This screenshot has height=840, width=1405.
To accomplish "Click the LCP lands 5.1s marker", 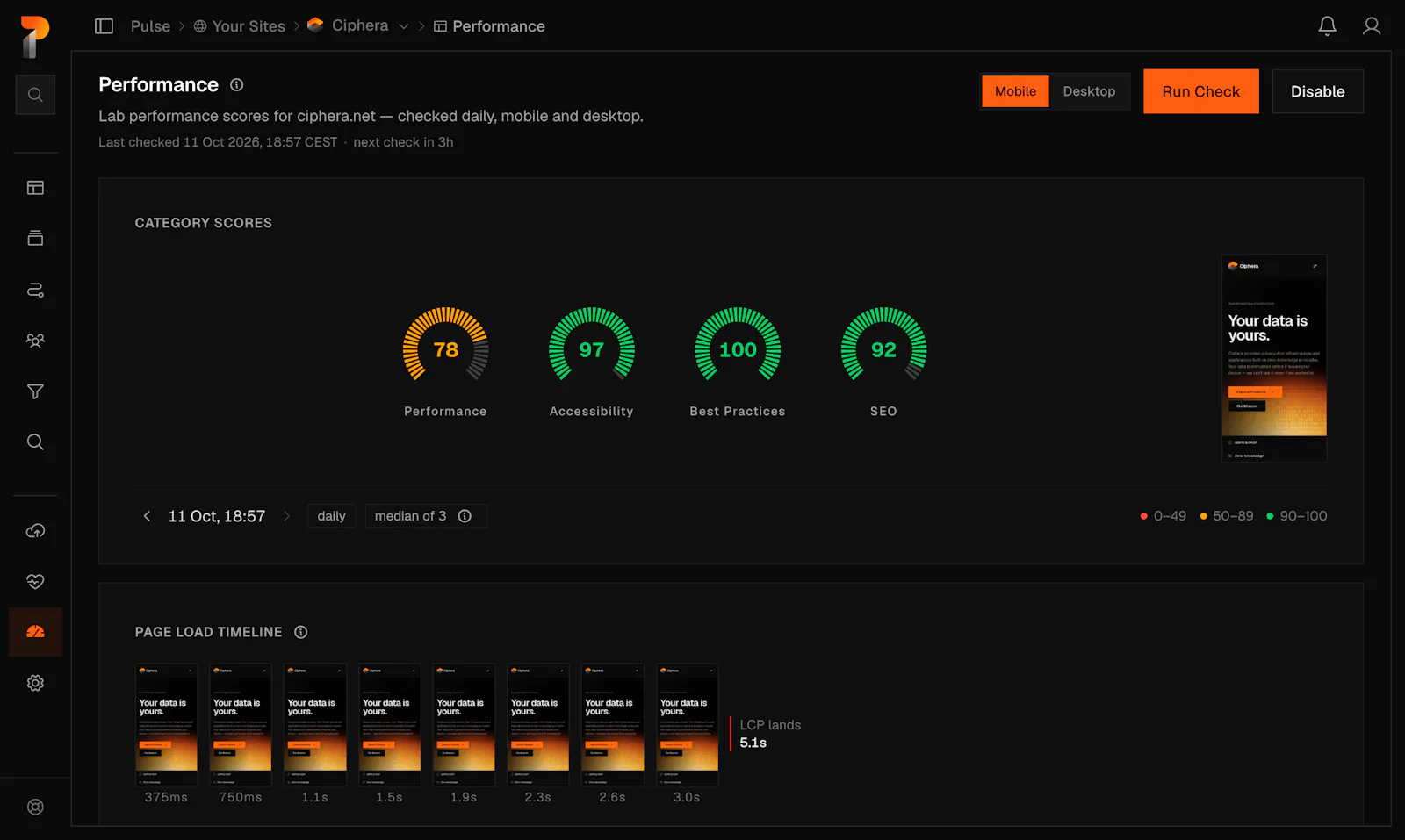I will coord(766,734).
